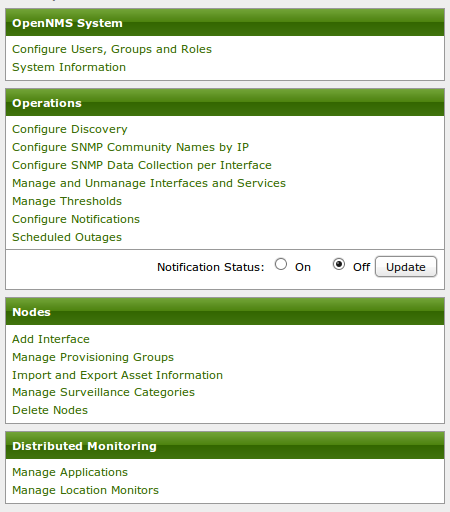The image size is (450, 512).
Task: Open Configure Notifications
Action: coord(76,219)
